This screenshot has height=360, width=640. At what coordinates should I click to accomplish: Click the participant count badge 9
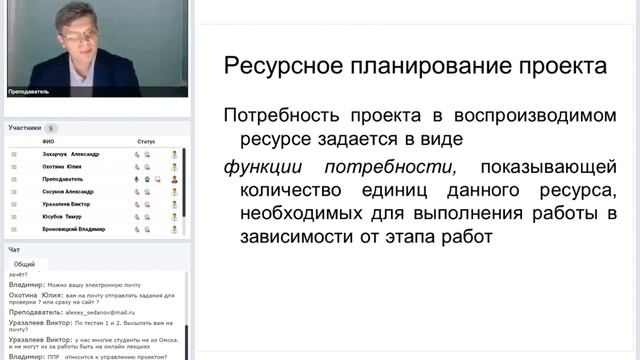[x=51, y=128]
